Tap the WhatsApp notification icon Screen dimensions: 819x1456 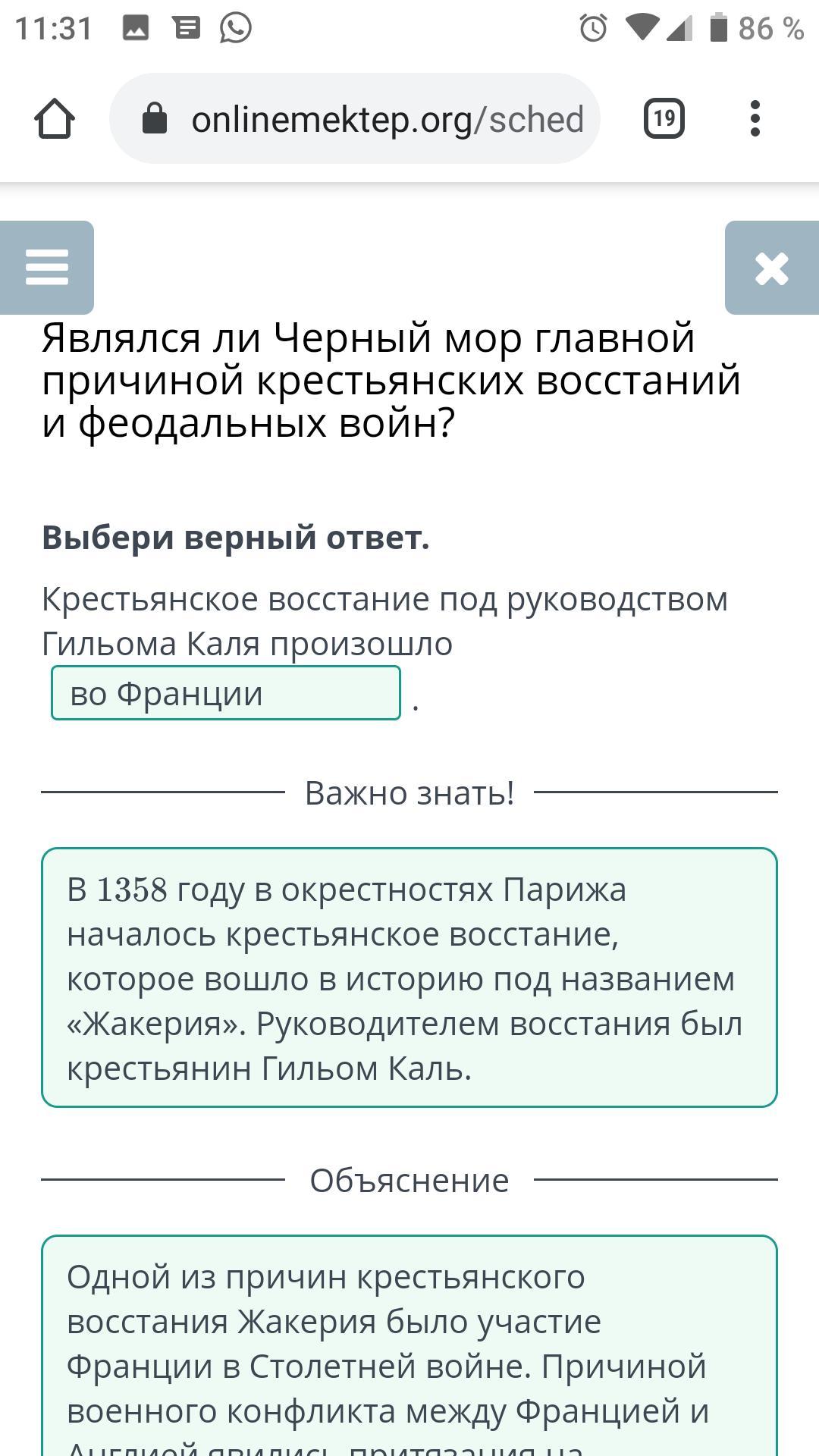coord(236,28)
